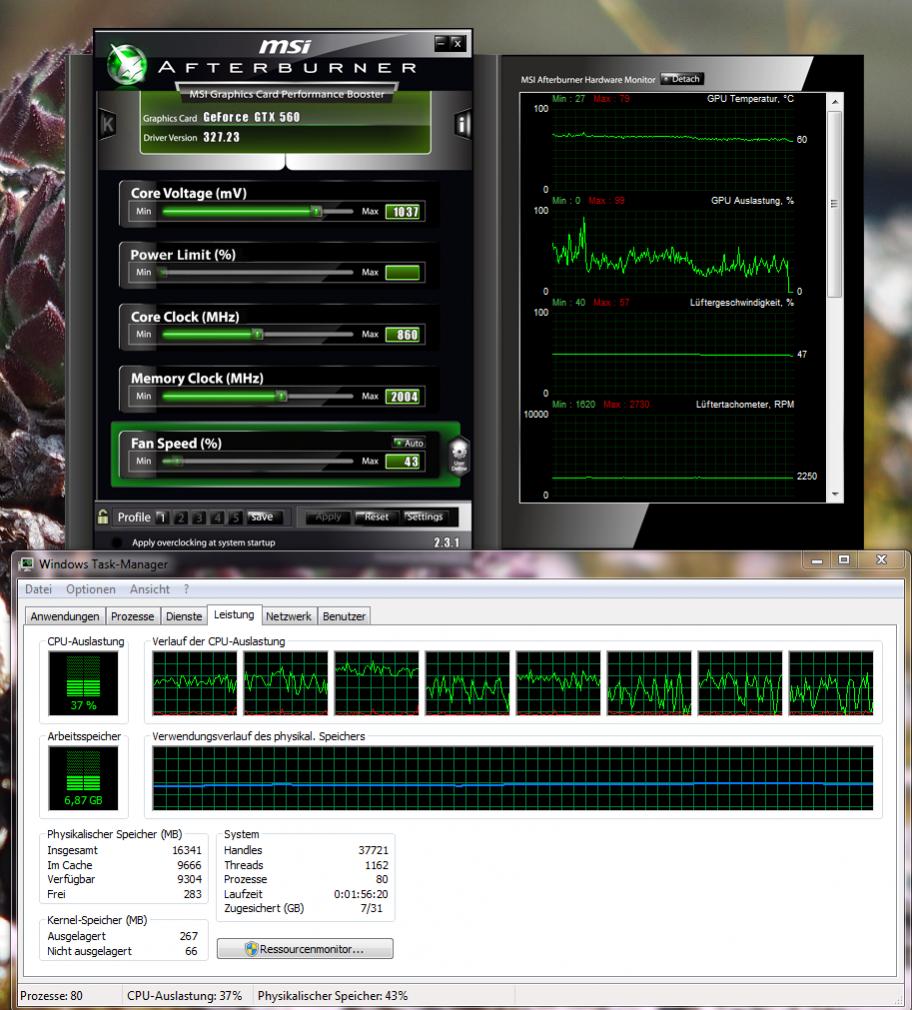Click the MSI Afterburner green logo icon
The height and width of the screenshot is (1010, 912).
tap(126, 64)
